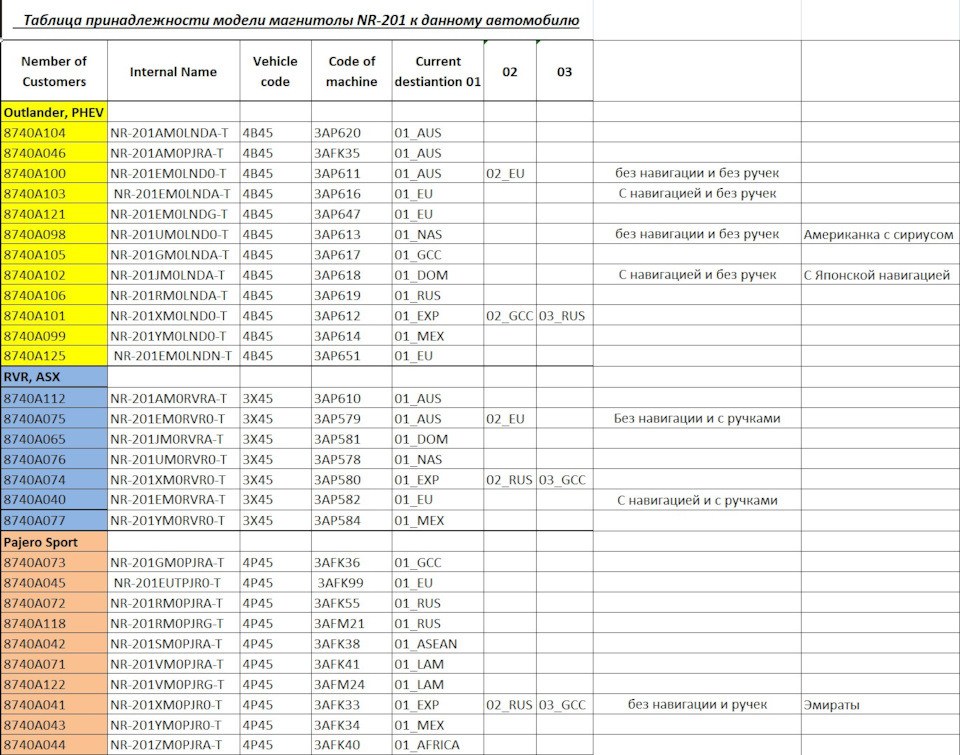Select part number cell 8740A121
This screenshot has width=960, height=755.
click(x=54, y=214)
